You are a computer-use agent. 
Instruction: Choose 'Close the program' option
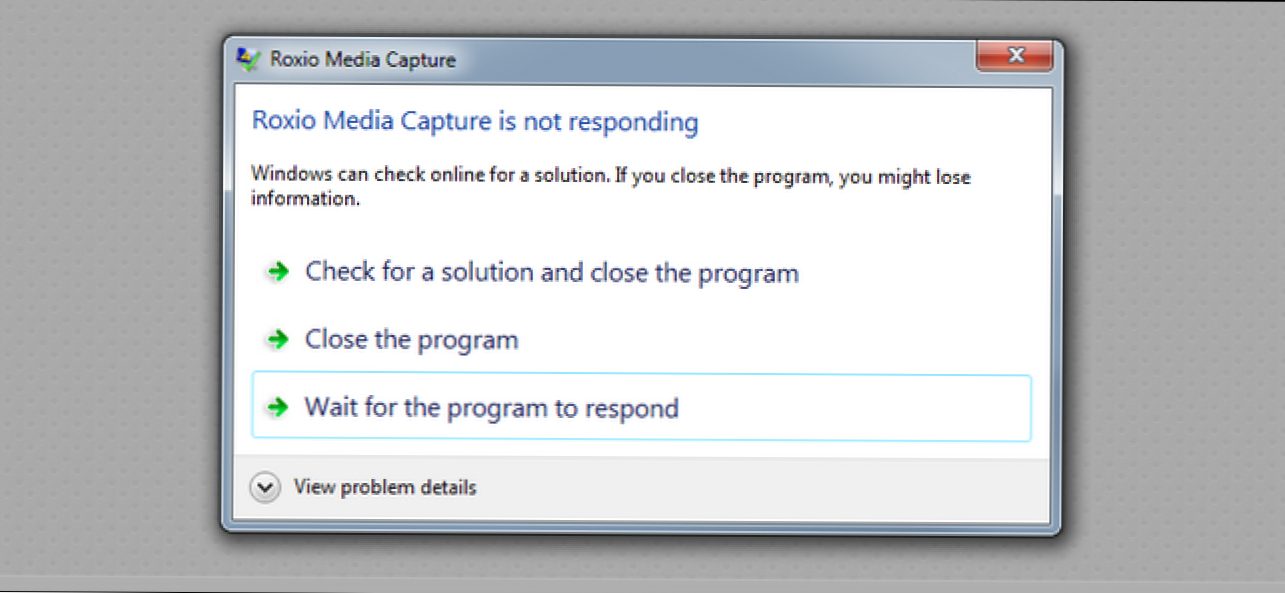(x=411, y=339)
